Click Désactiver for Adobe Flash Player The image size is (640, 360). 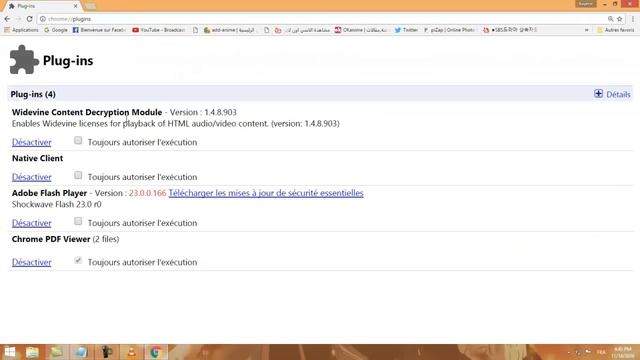click(x=31, y=223)
